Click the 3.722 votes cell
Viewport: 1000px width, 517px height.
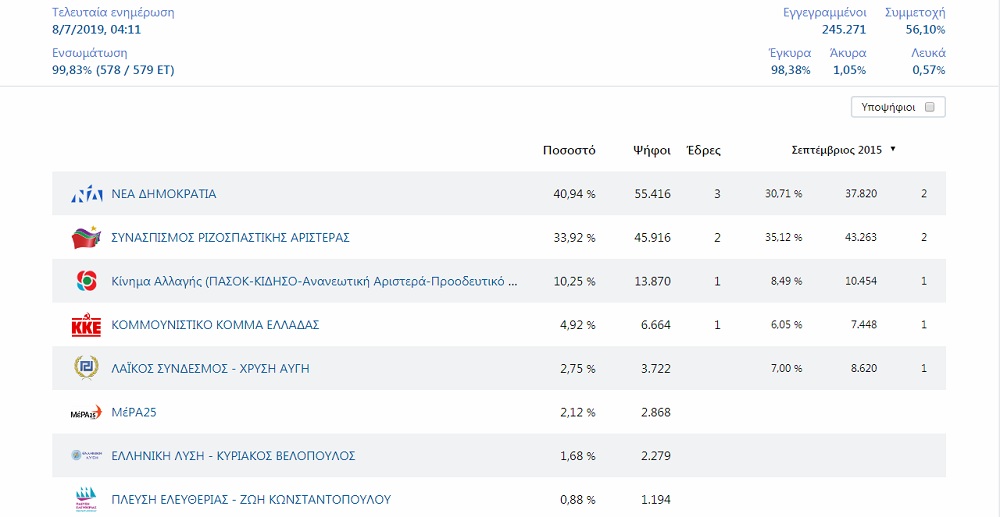coord(656,368)
